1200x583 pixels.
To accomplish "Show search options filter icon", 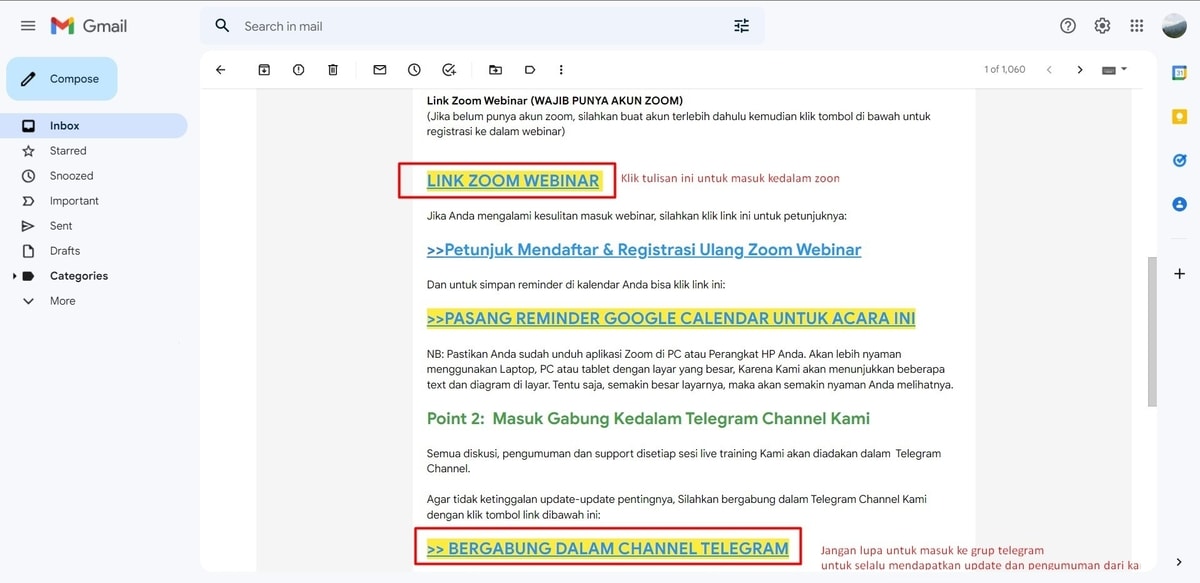I will (x=741, y=26).
